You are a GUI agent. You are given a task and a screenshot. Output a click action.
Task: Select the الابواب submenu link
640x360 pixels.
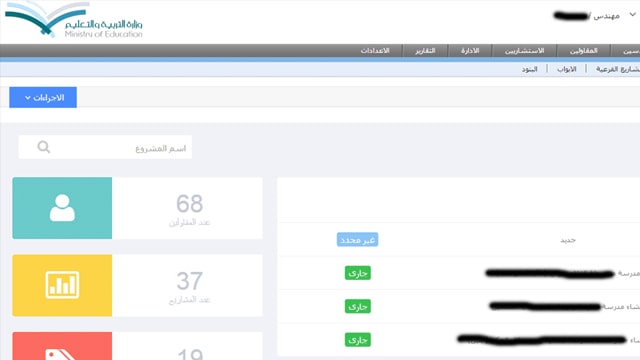coord(567,69)
